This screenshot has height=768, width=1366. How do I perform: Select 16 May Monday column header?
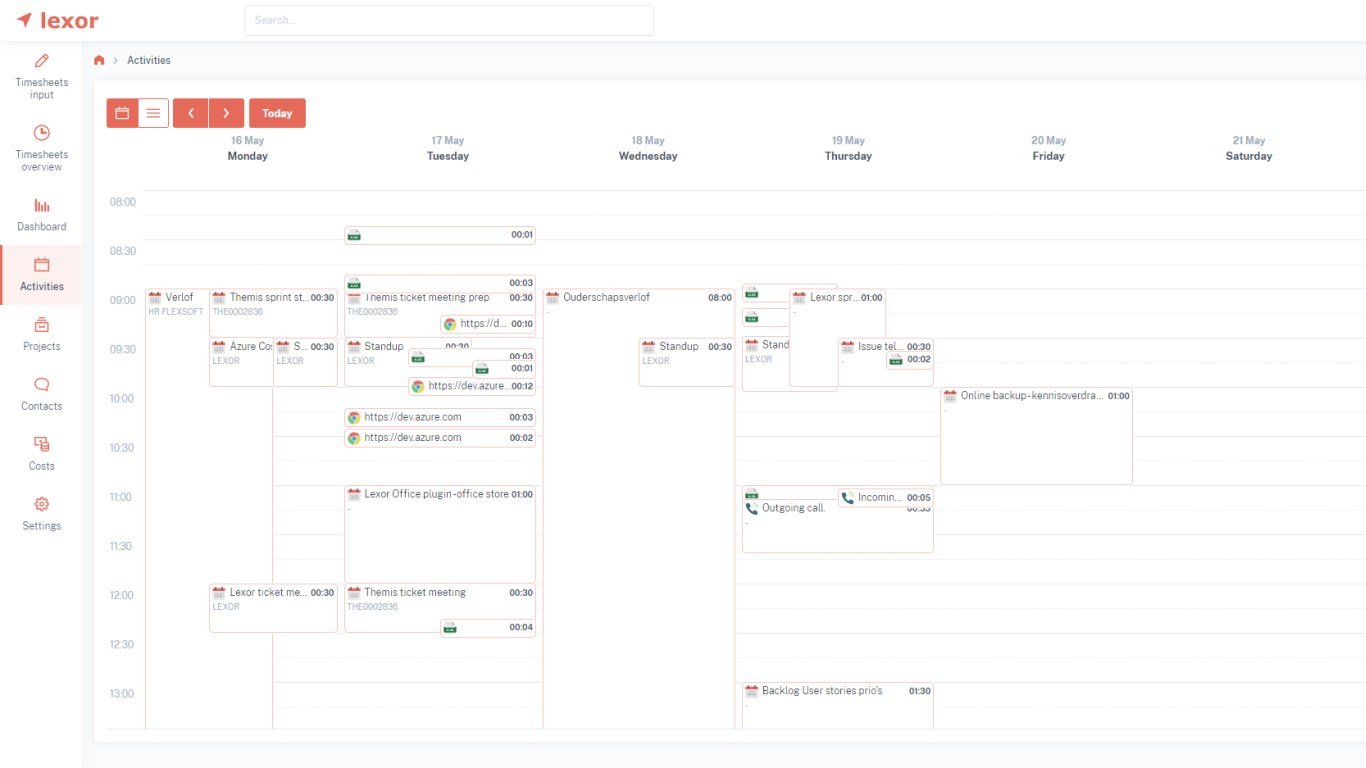coord(247,148)
